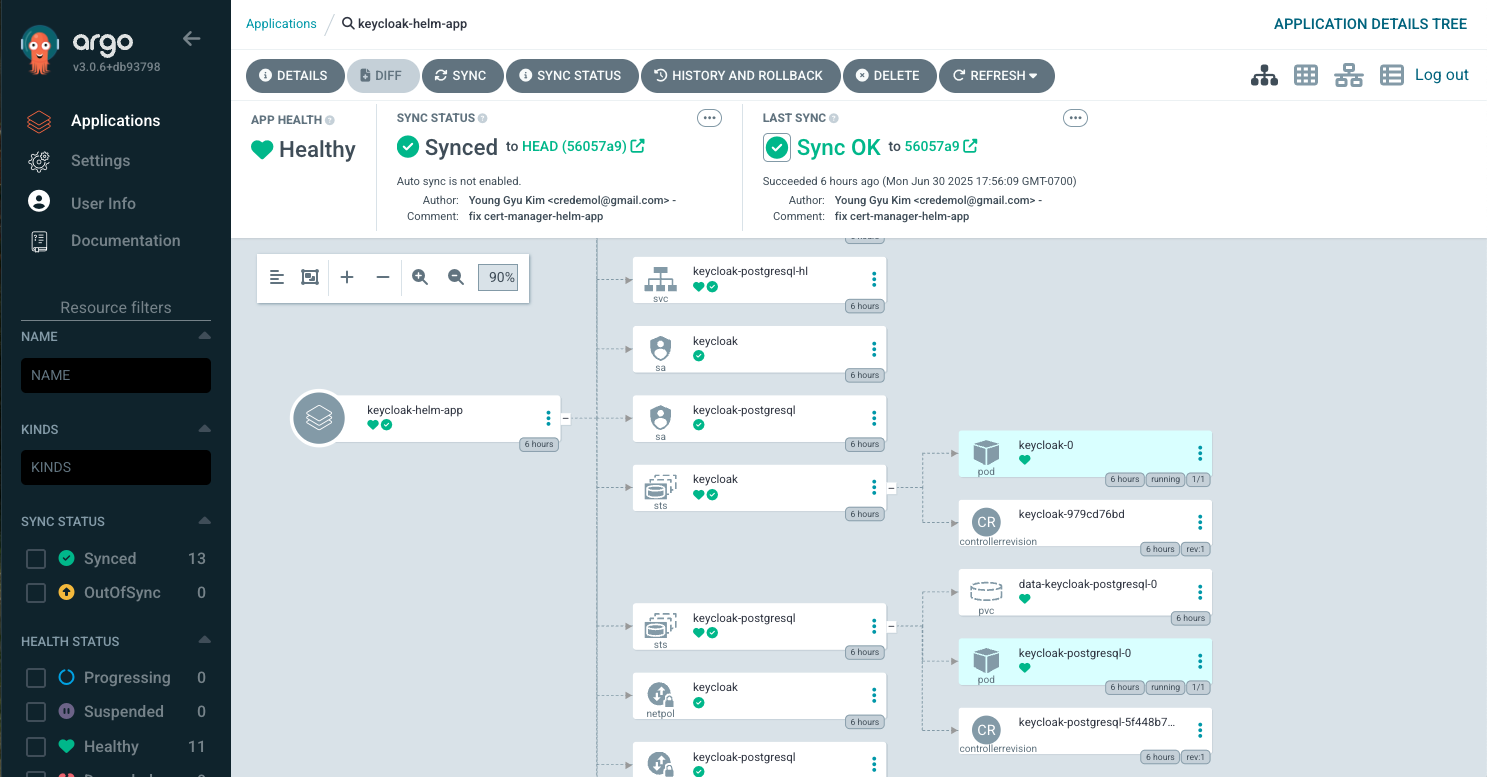The width and height of the screenshot is (1487, 777).
Task: Focus the KINDS filter input field
Action: [116, 467]
